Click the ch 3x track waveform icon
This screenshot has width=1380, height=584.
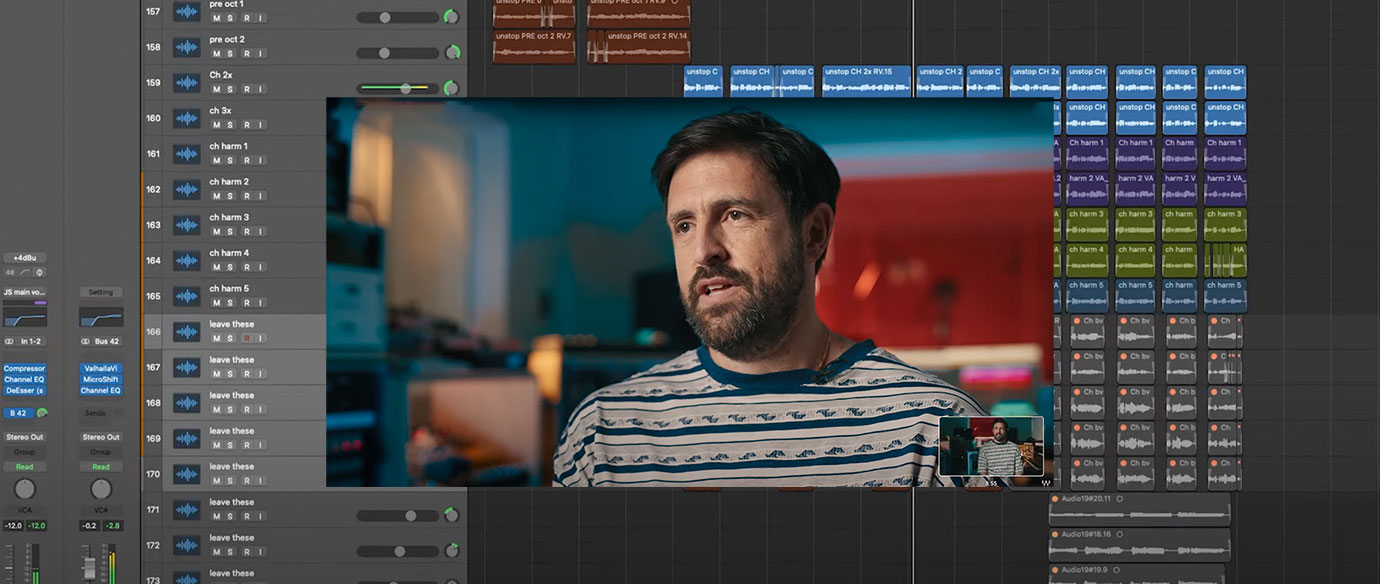[x=187, y=119]
